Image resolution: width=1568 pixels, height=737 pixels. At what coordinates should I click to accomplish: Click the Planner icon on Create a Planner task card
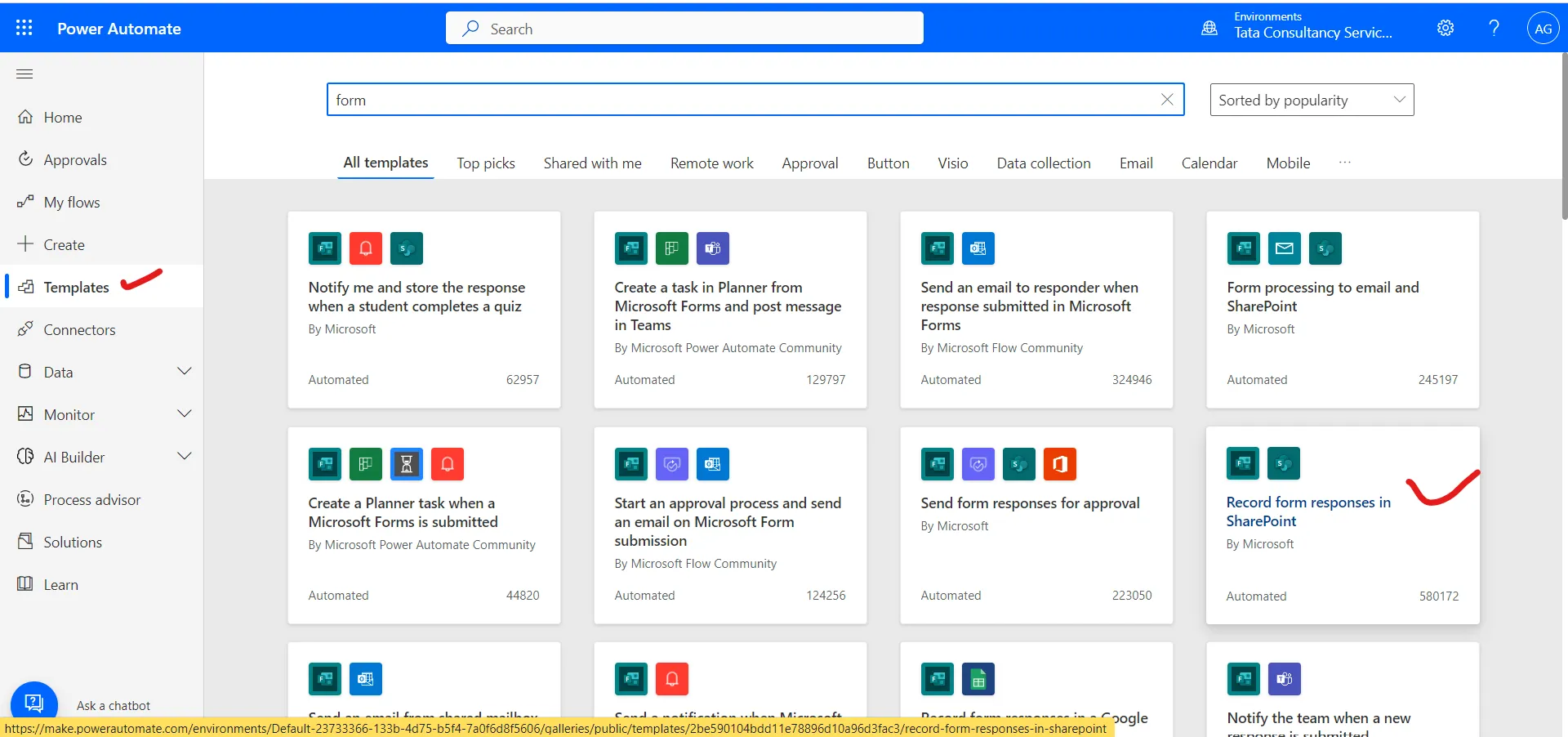[365, 464]
